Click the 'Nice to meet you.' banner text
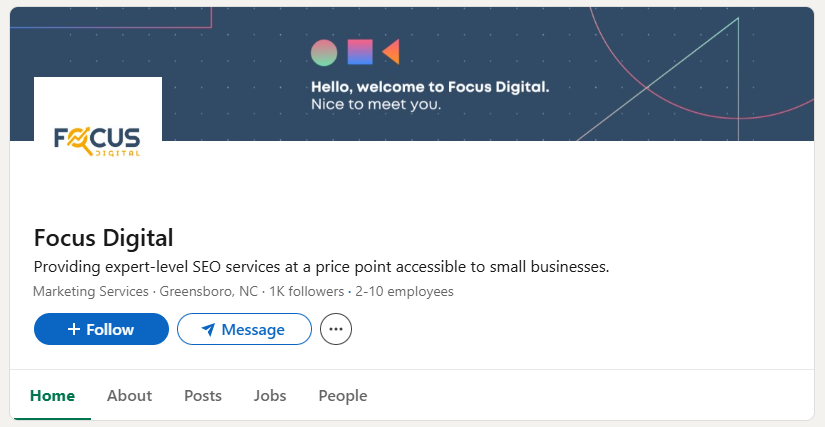This screenshot has height=427, width=825. pyautogui.click(x=376, y=104)
